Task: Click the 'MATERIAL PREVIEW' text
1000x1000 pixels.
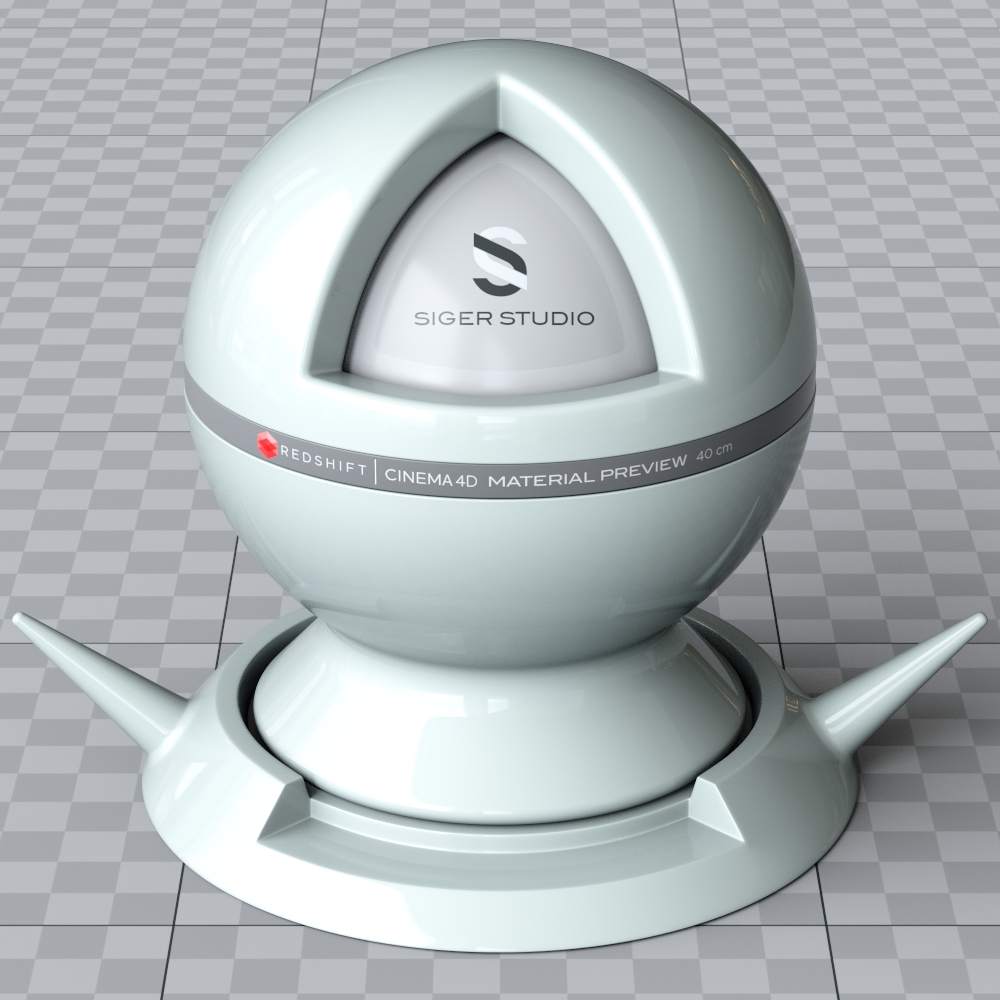Action: (x=587, y=471)
